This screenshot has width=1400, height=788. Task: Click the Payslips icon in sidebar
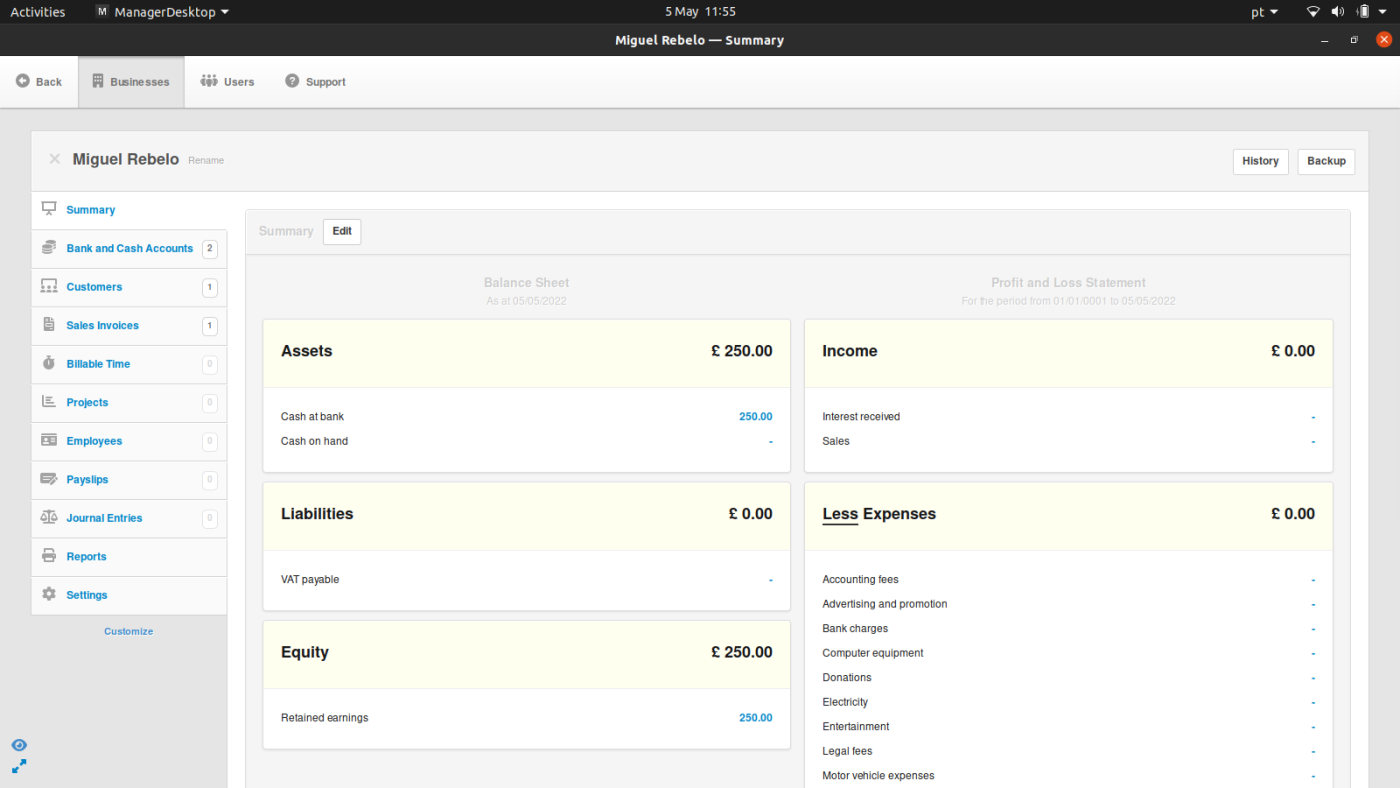click(x=48, y=480)
